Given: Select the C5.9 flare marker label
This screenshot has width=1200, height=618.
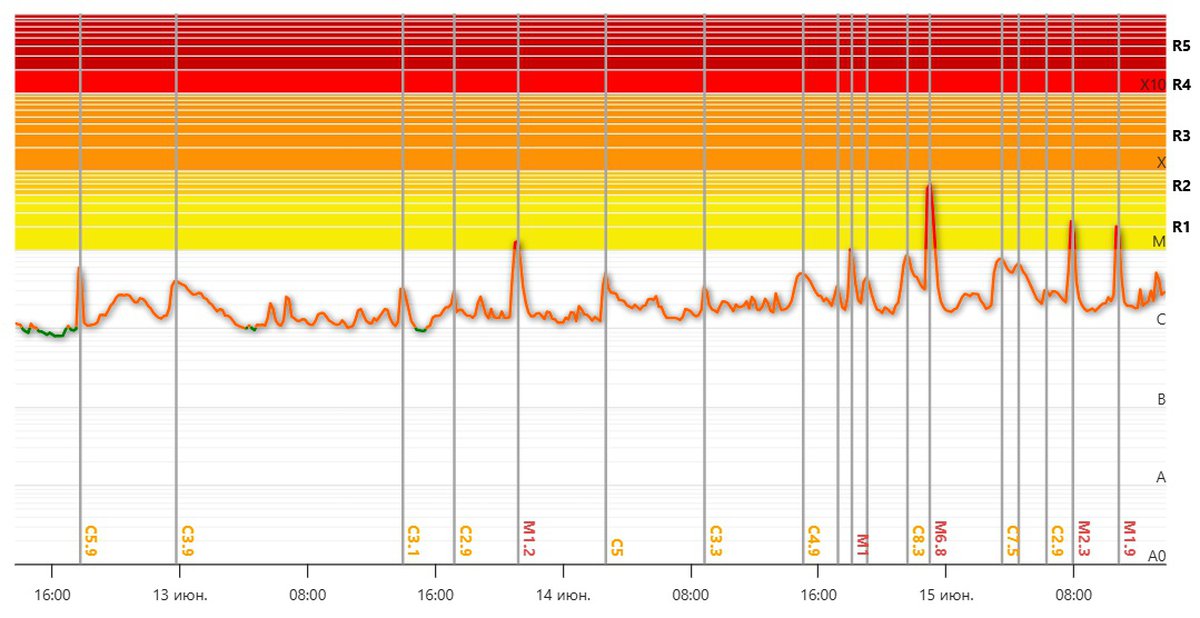Looking at the screenshot, I should pyautogui.click(x=91, y=541).
